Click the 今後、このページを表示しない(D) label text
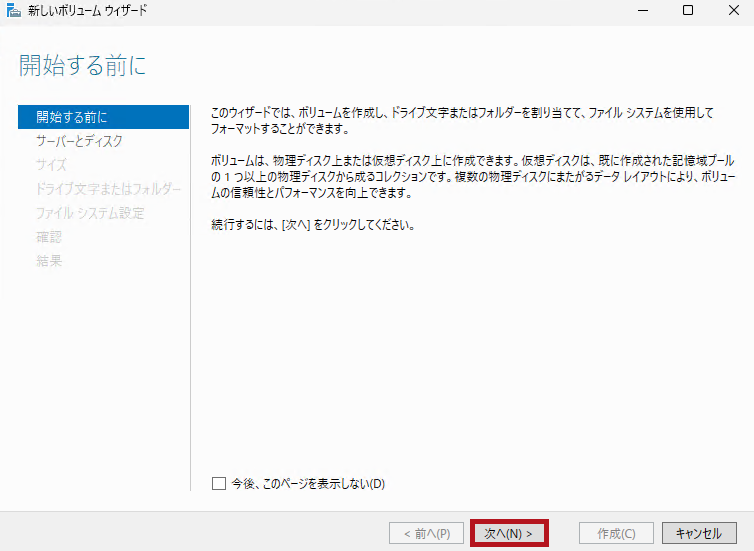 coord(308,484)
